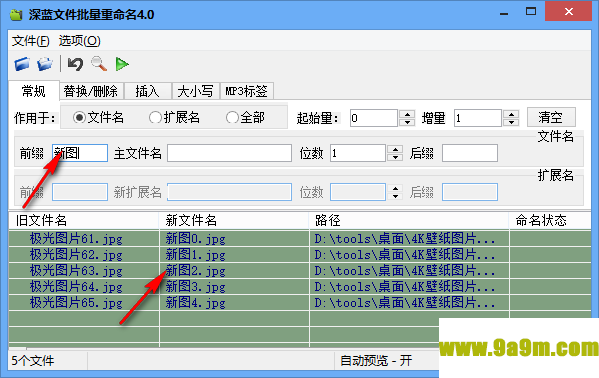Click the filename 位数 number field

358,153
